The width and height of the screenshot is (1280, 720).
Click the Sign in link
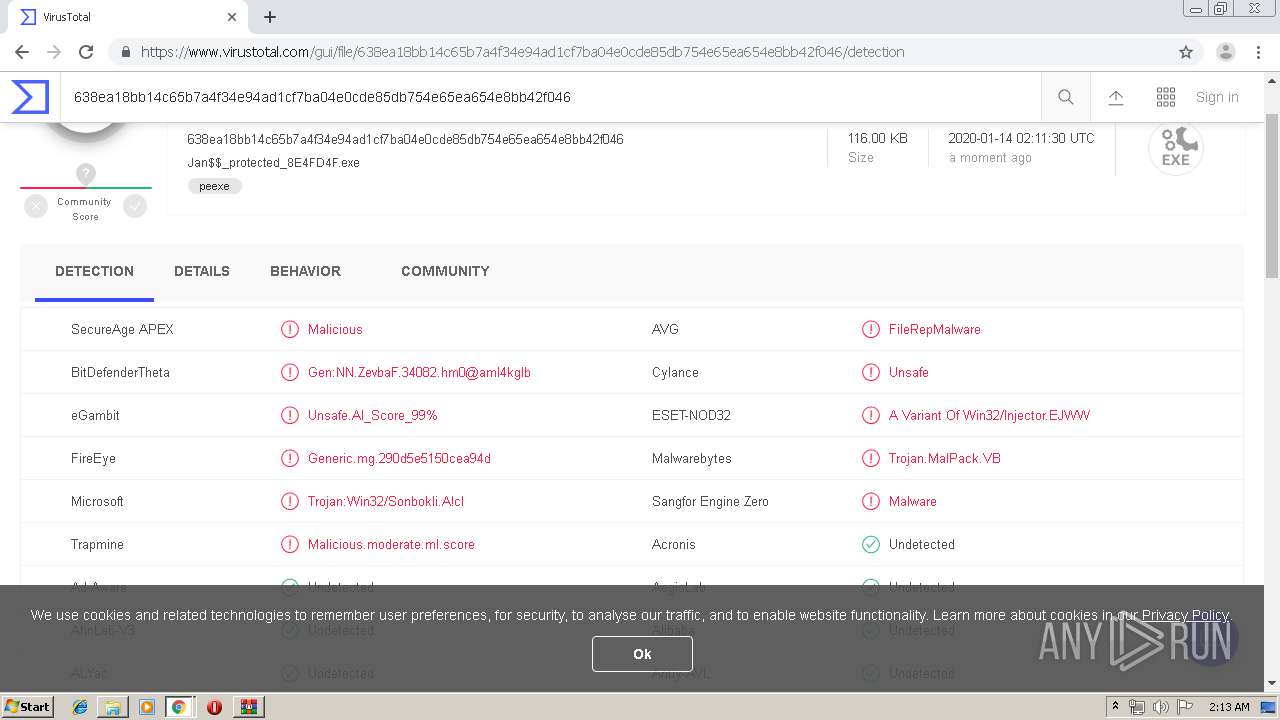[x=1217, y=97]
